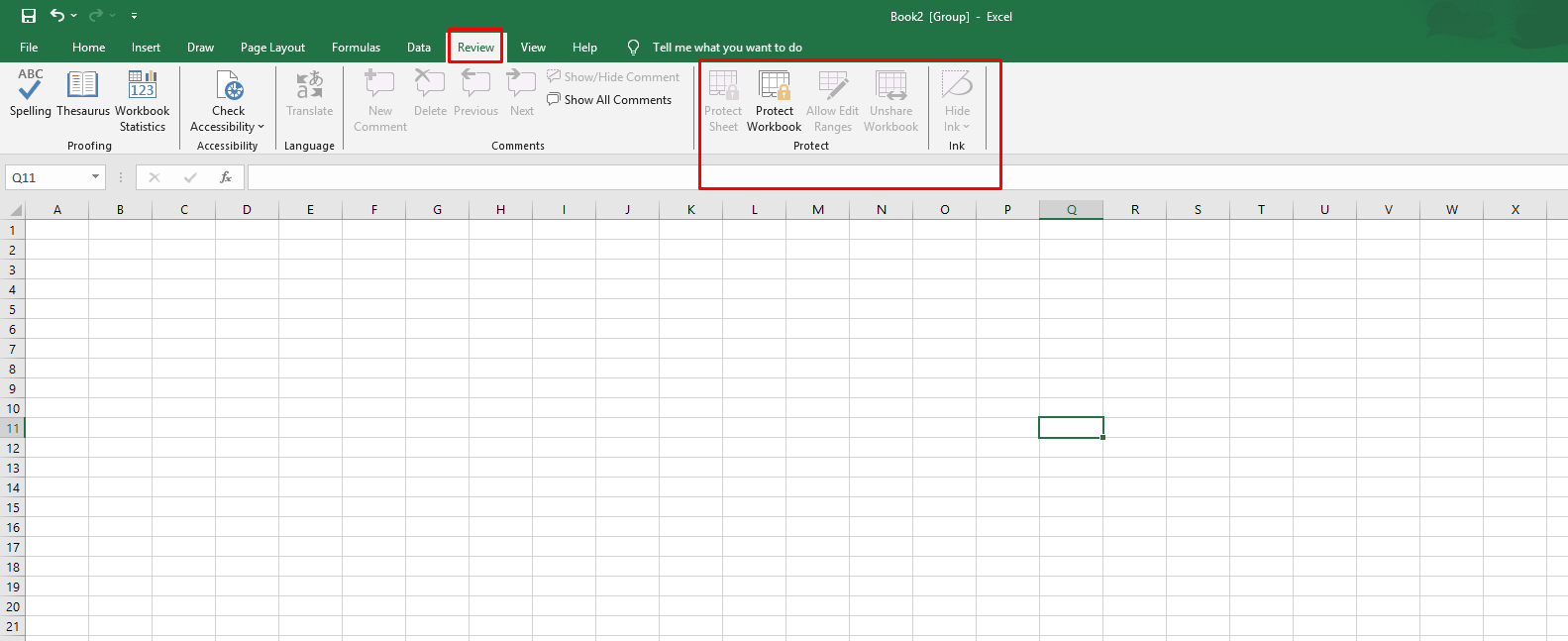Click the Insert Function fx icon
Image resolution: width=1568 pixels, height=641 pixels.
[x=226, y=177]
